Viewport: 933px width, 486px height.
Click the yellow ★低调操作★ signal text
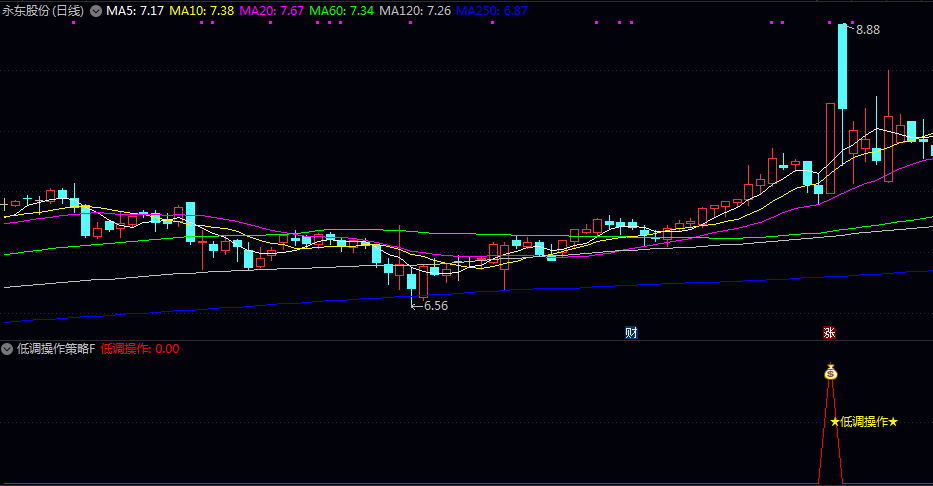(863, 422)
